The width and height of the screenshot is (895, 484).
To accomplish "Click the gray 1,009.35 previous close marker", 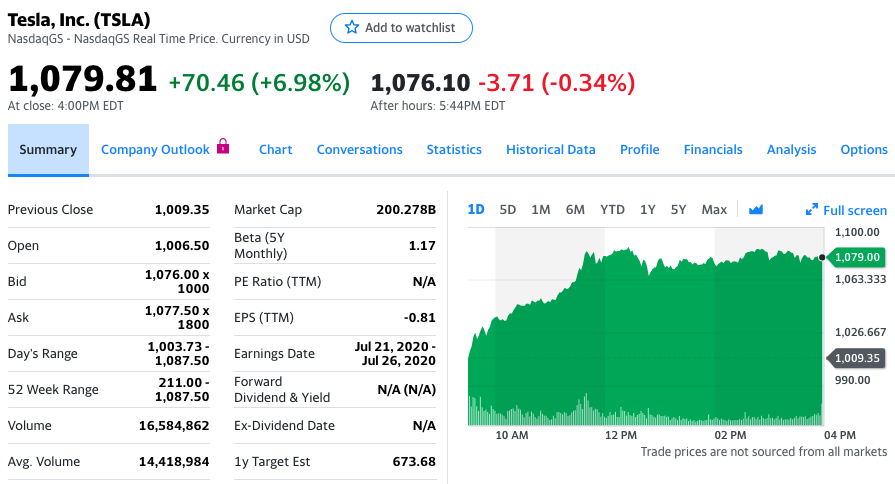I will point(856,358).
